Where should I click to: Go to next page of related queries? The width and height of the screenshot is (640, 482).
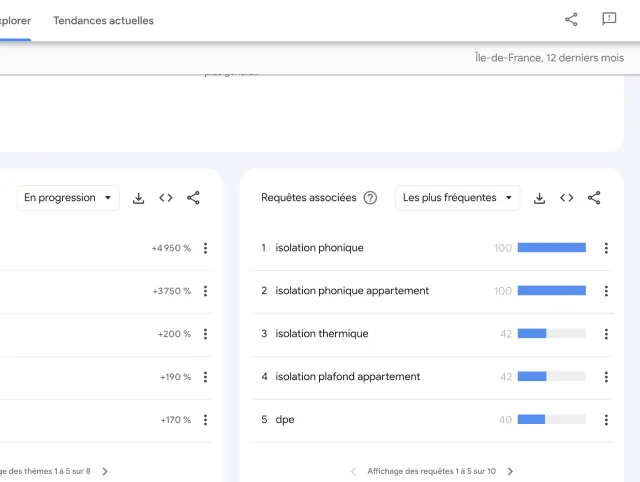point(510,471)
